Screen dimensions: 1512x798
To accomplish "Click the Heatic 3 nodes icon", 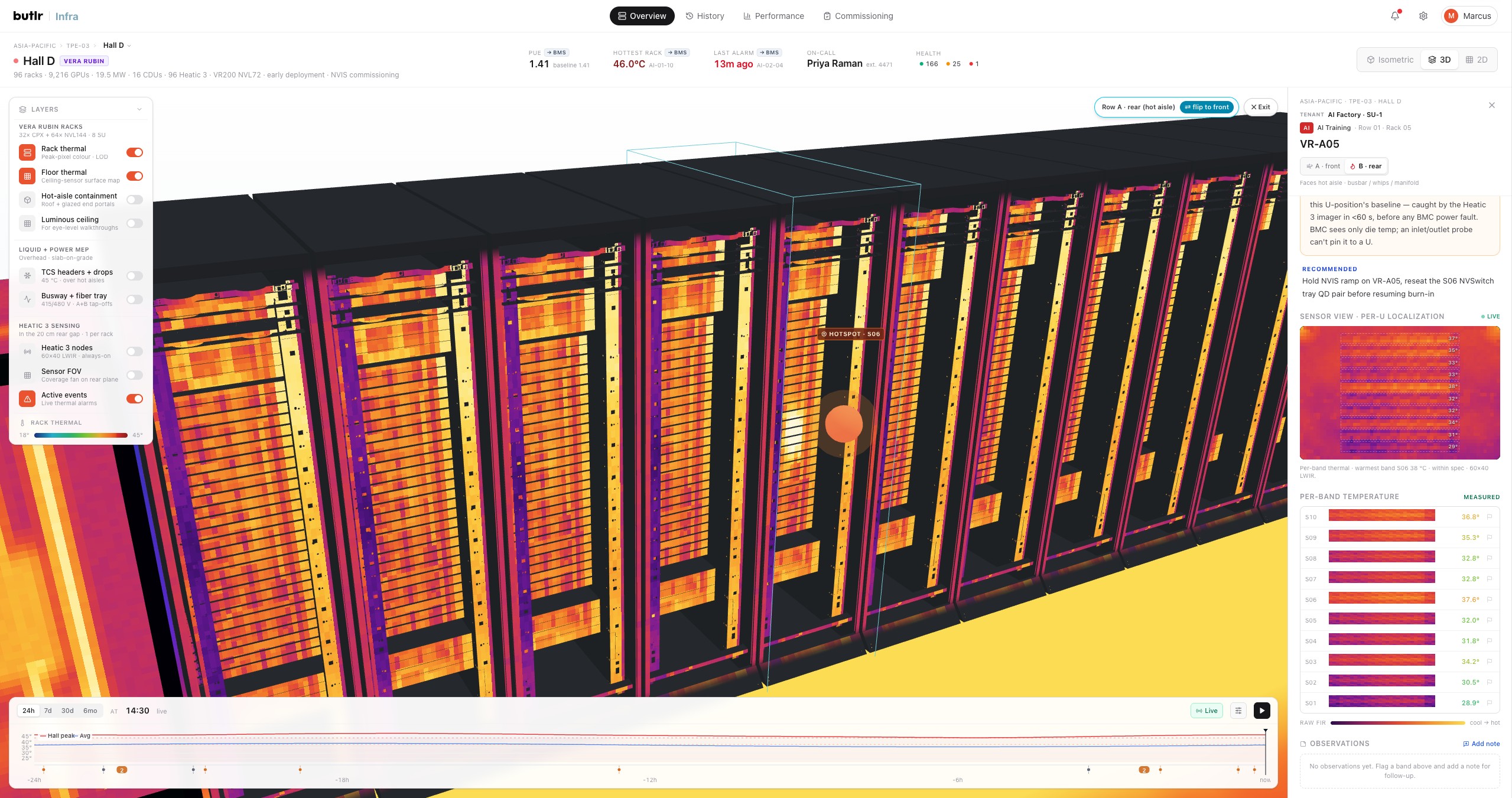I will pyautogui.click(x=27, y=351).
